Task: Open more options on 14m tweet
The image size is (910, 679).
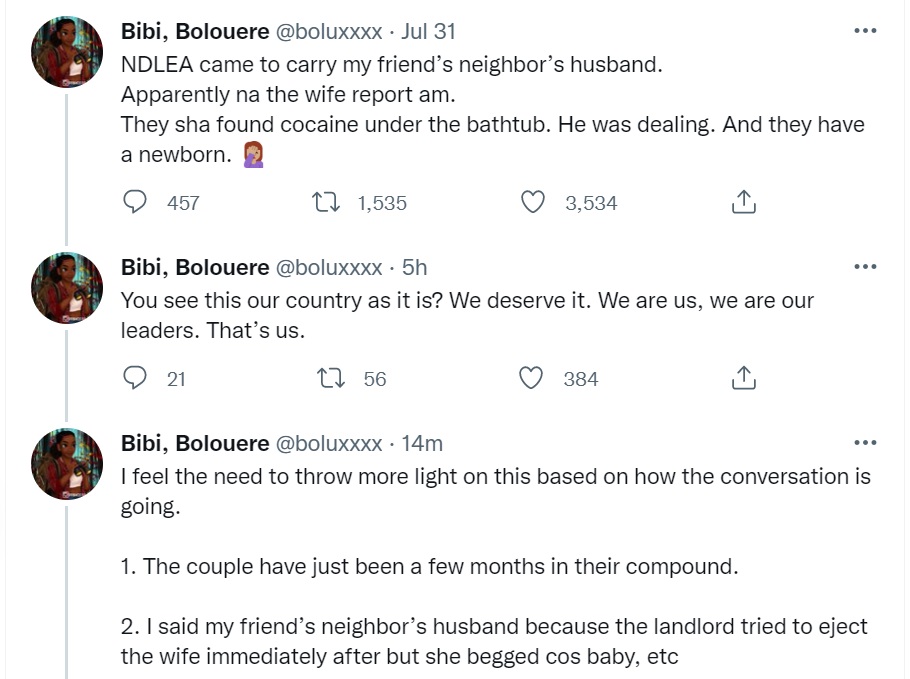Action: pos(865,443)
